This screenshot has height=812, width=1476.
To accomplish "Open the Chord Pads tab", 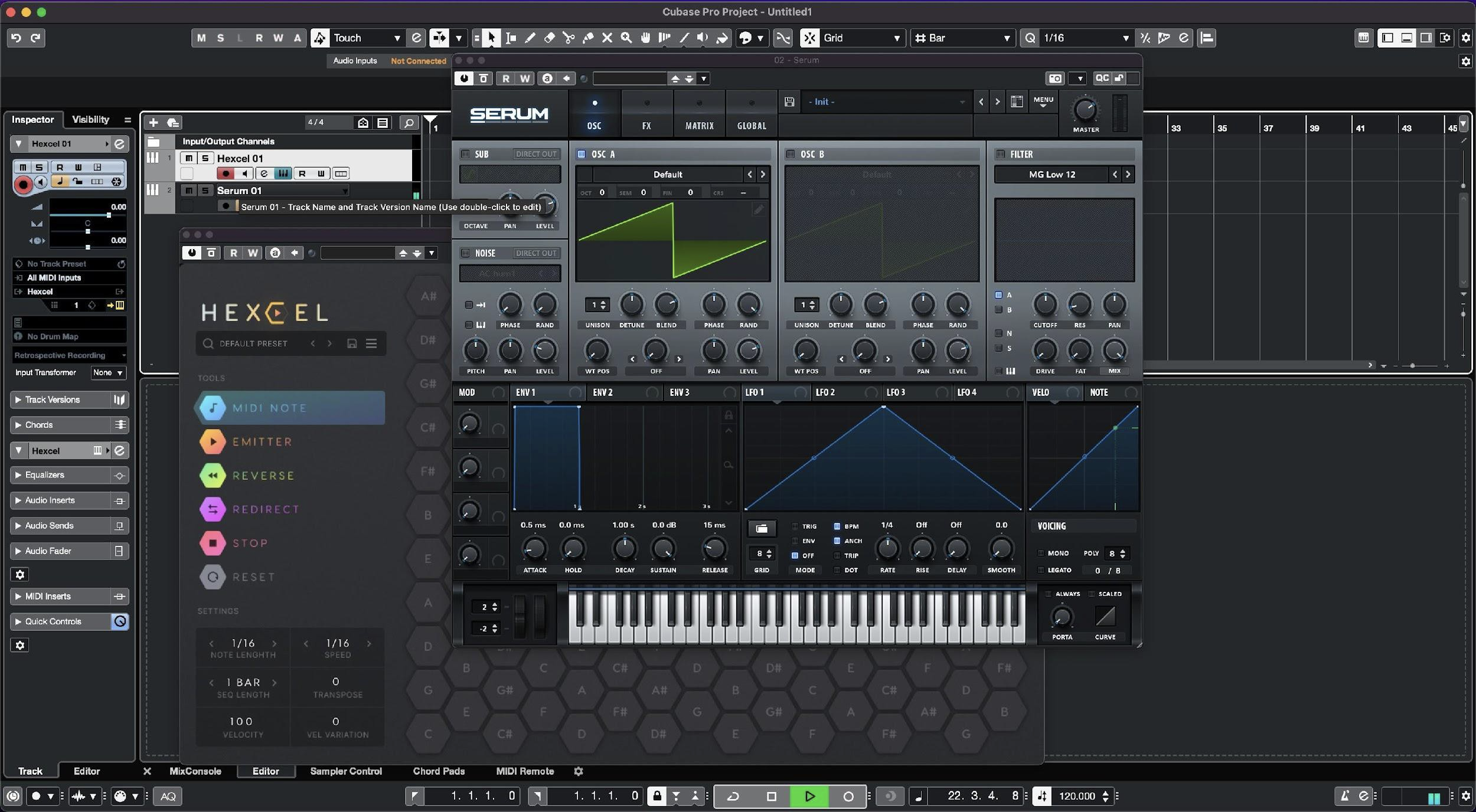I will pos(439,771).
